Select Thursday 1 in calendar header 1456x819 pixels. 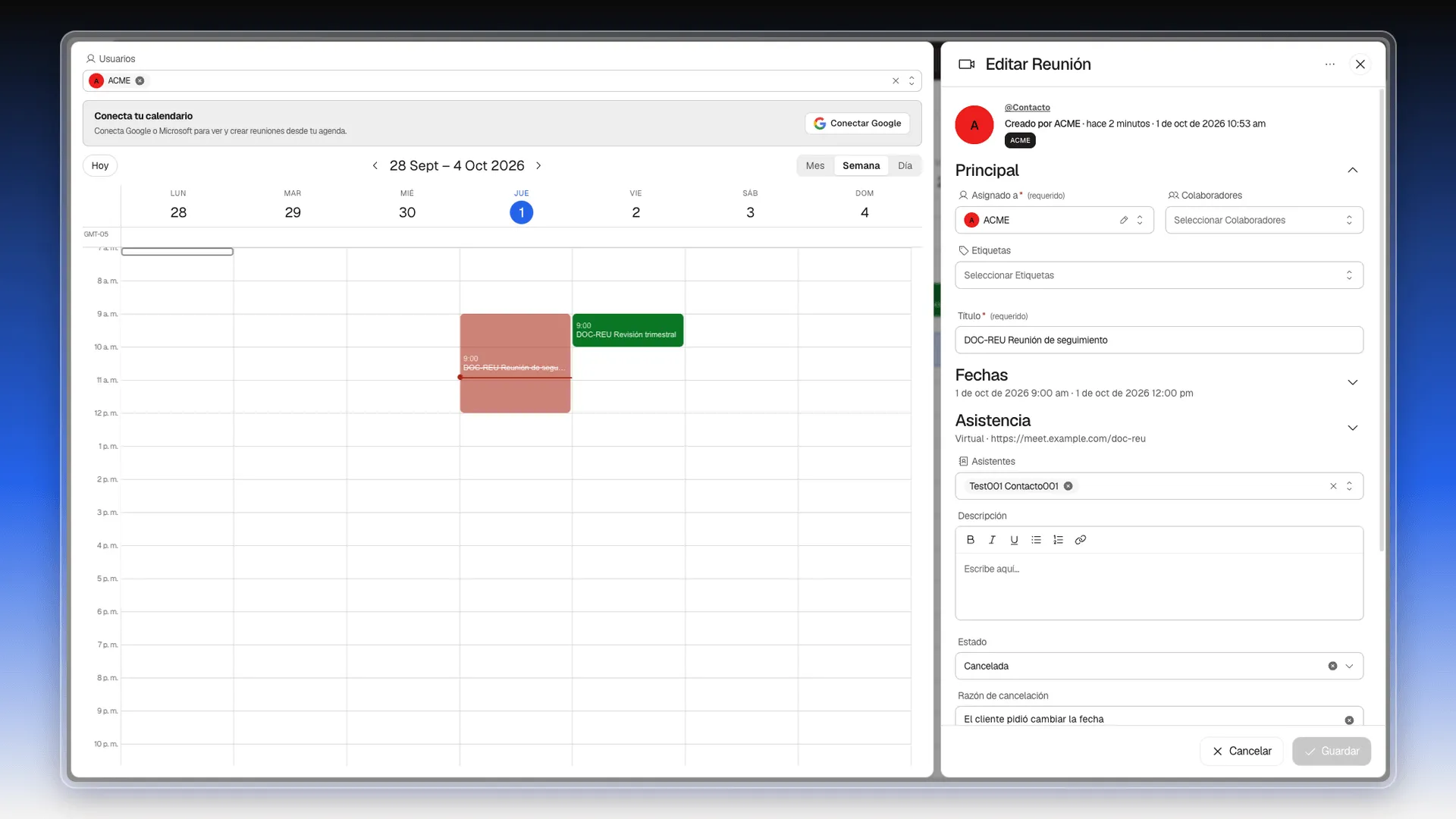[x=521, y=212]
